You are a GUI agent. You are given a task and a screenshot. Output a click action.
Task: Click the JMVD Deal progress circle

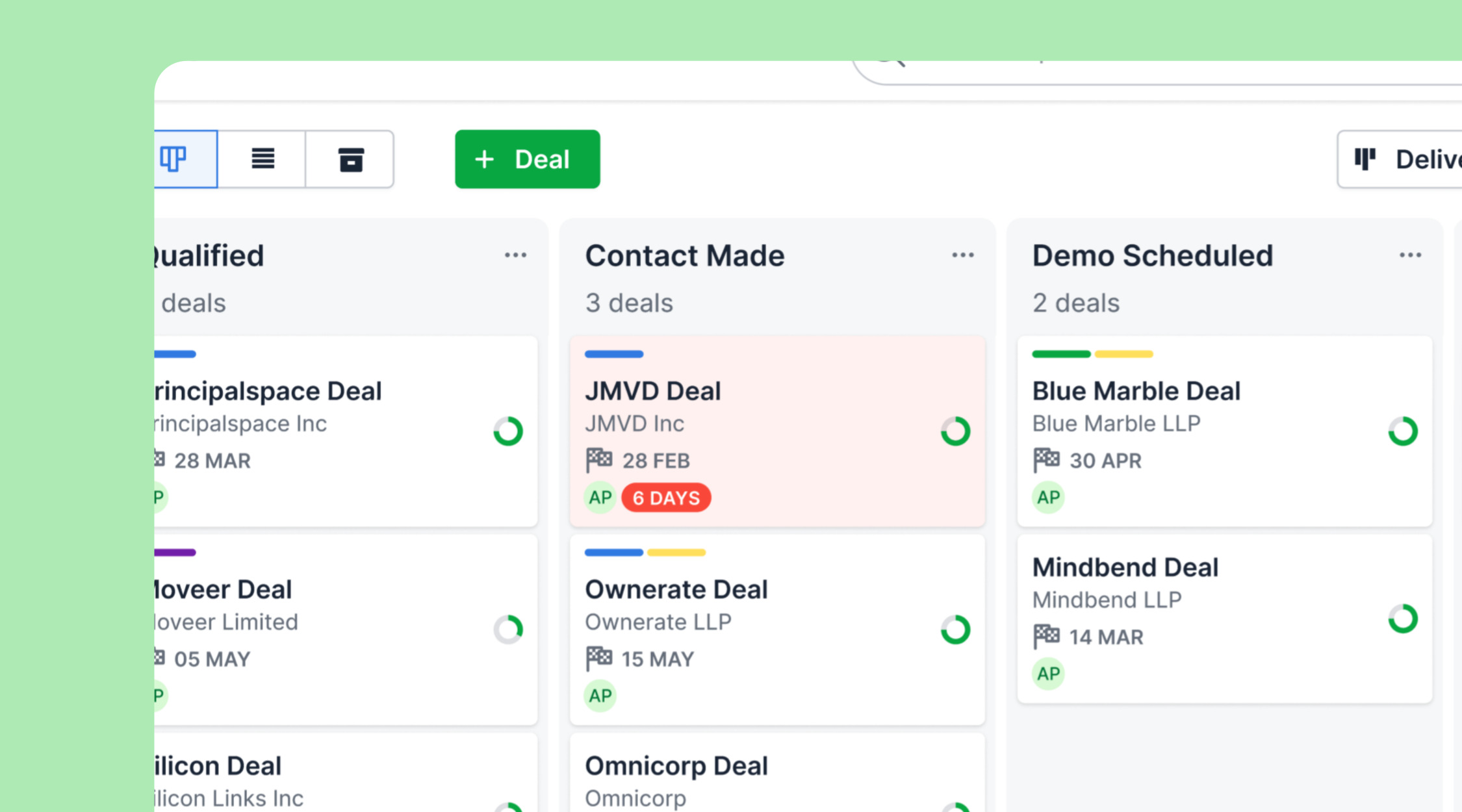(x=955, y=431)
